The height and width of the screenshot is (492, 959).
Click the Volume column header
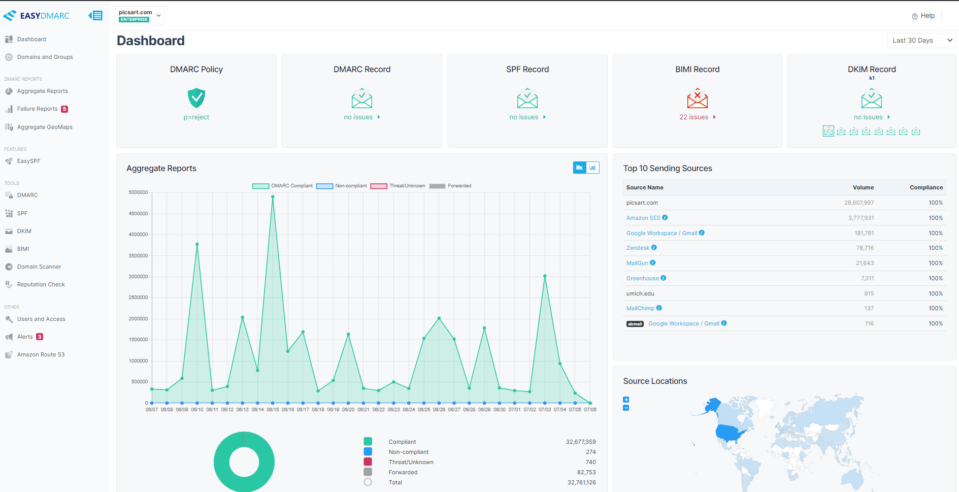pos(864,187)
